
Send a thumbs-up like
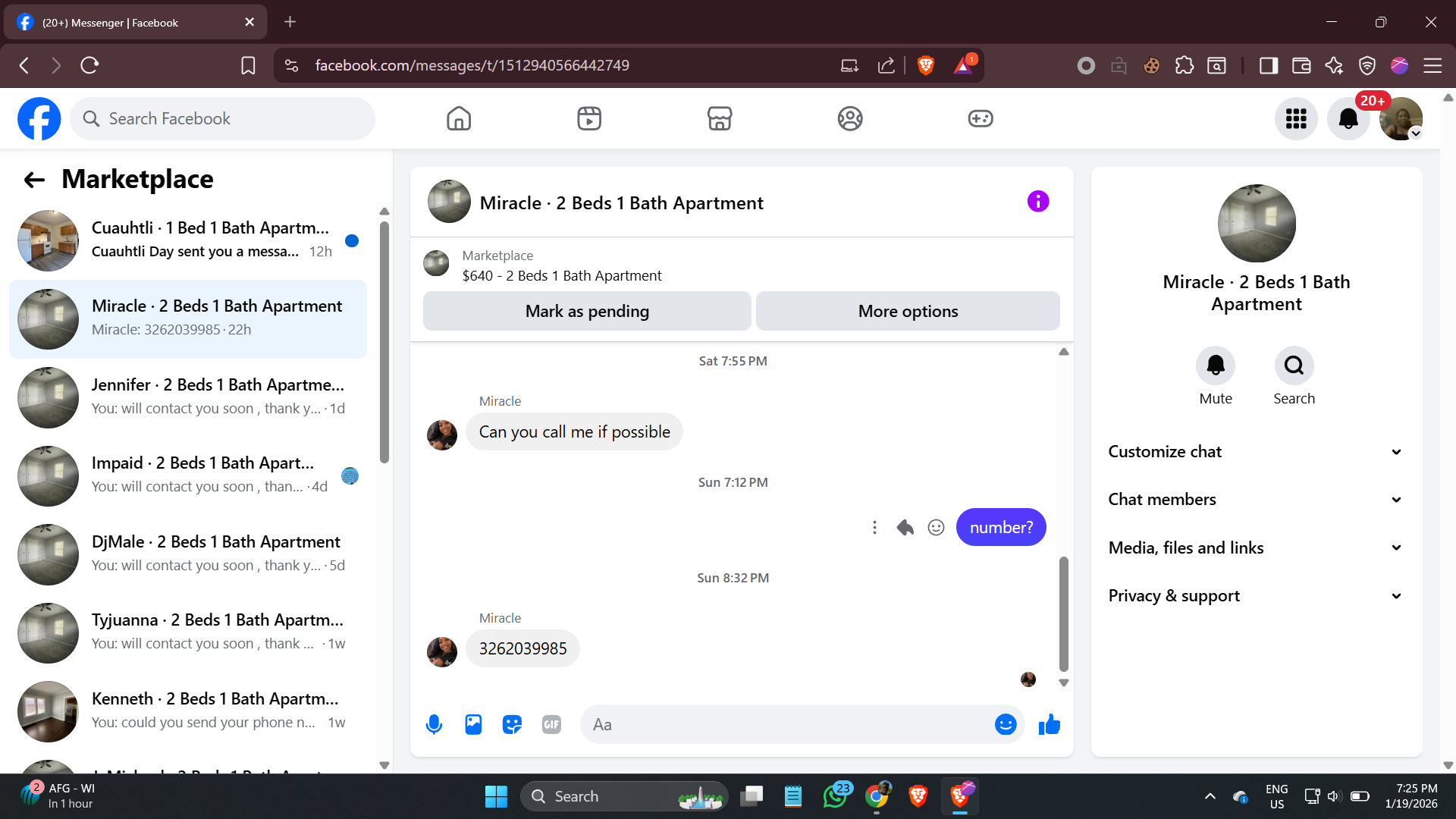click(1050, 725)
